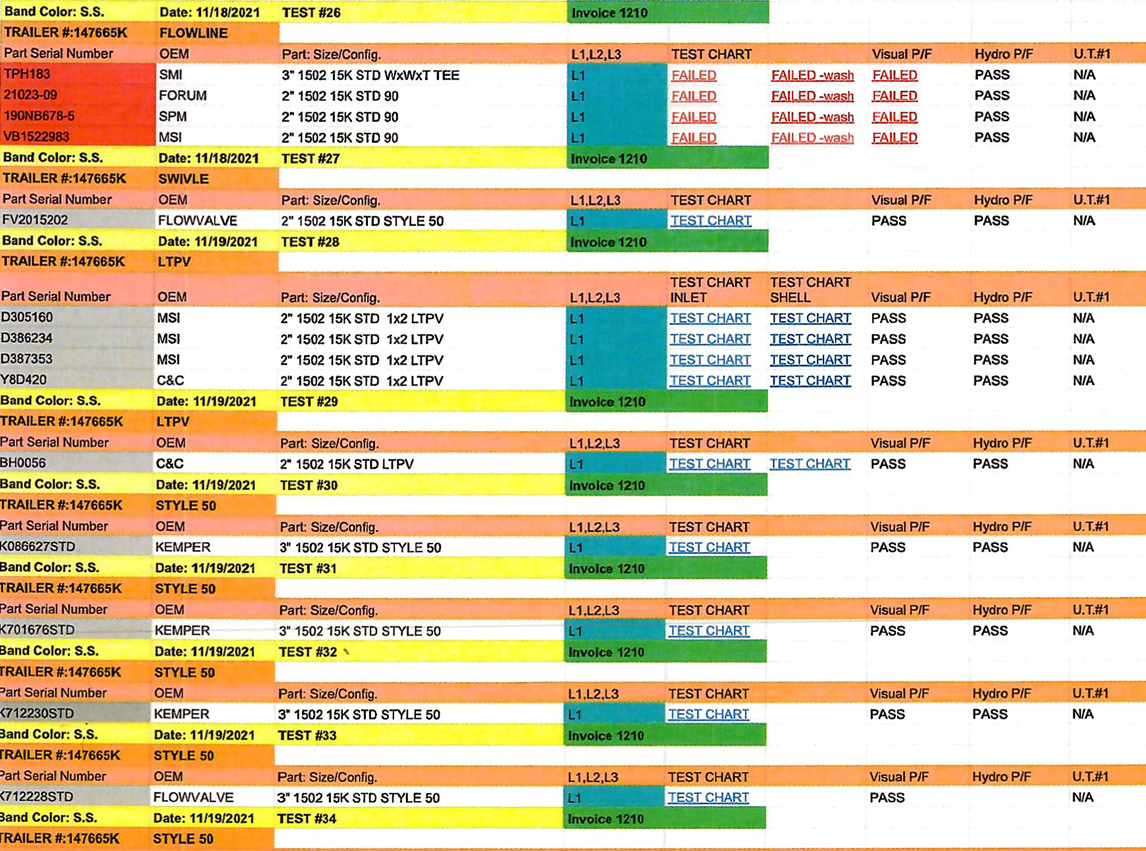The width and height of the screenshot is (1146, 851).
Task: Select the C&C OEM cell in the BH0056 row
Action: pos(170,464)
